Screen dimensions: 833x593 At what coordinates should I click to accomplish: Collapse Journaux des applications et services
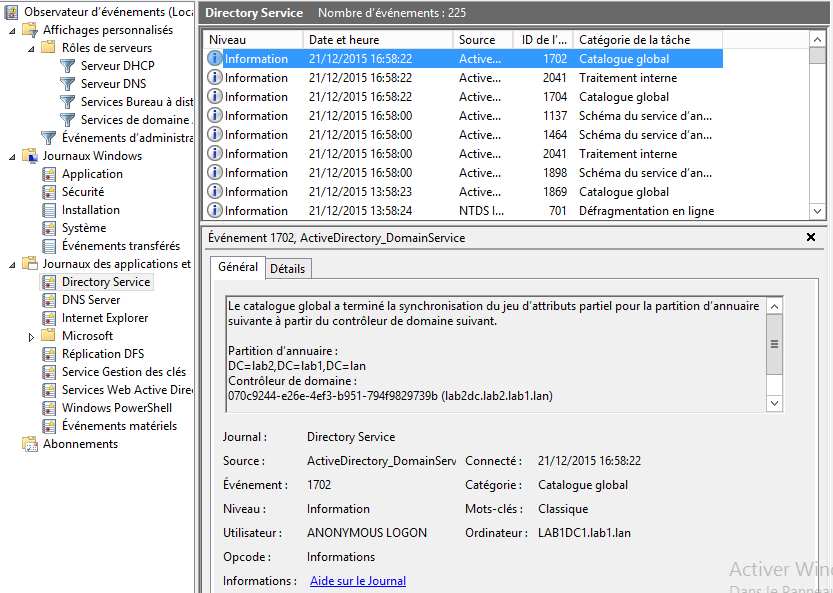pyautogui.click(x=12, y=265)
